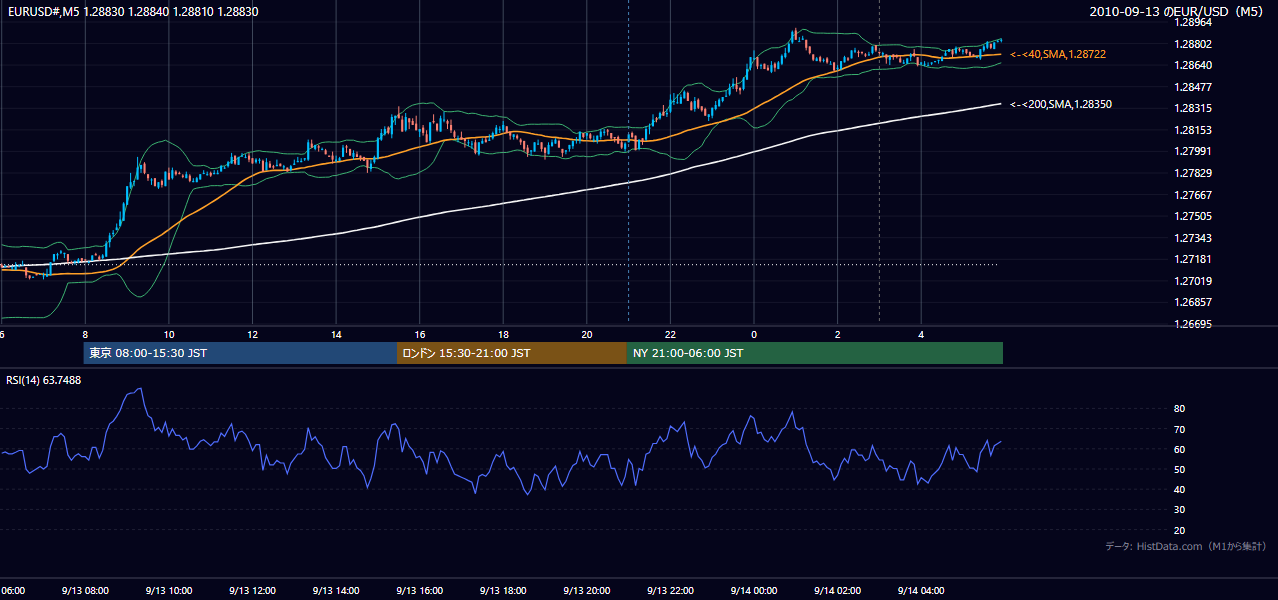Screen dimensions: 1278x600
Task: Click the 1.27991 price axis label
Action: click(1192, 151)
